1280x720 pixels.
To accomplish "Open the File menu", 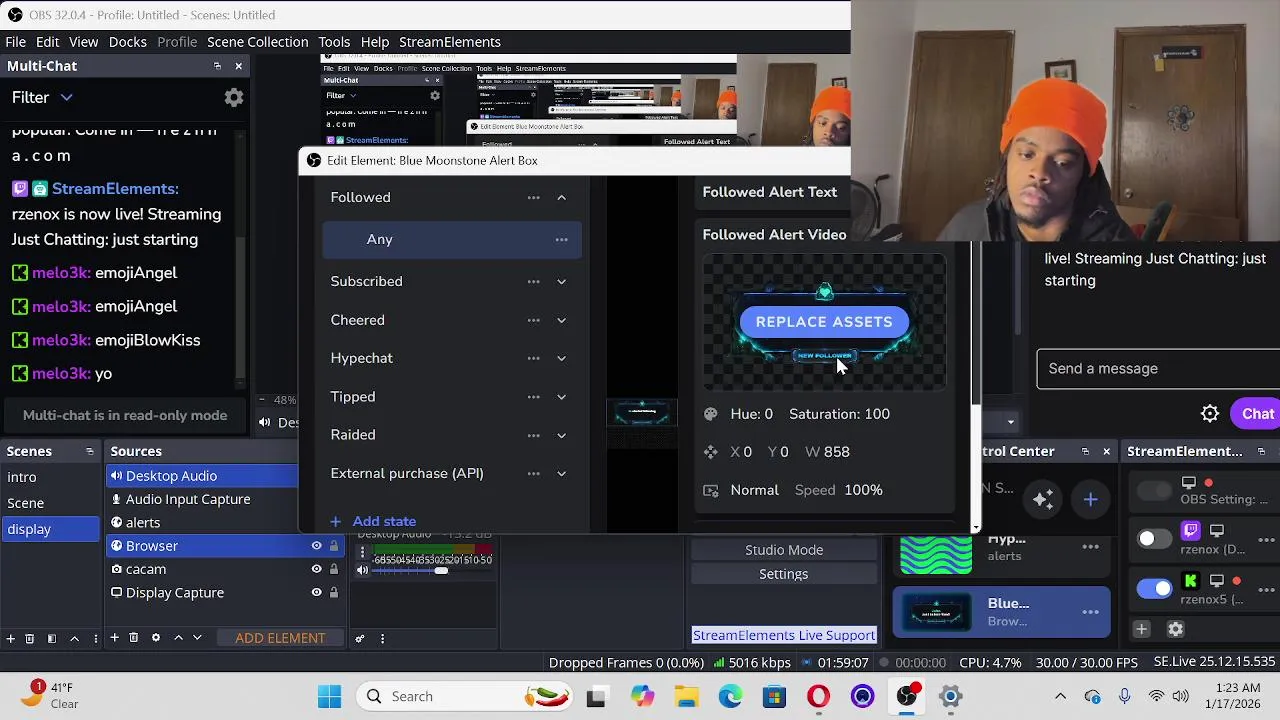I will coord(16,42).
